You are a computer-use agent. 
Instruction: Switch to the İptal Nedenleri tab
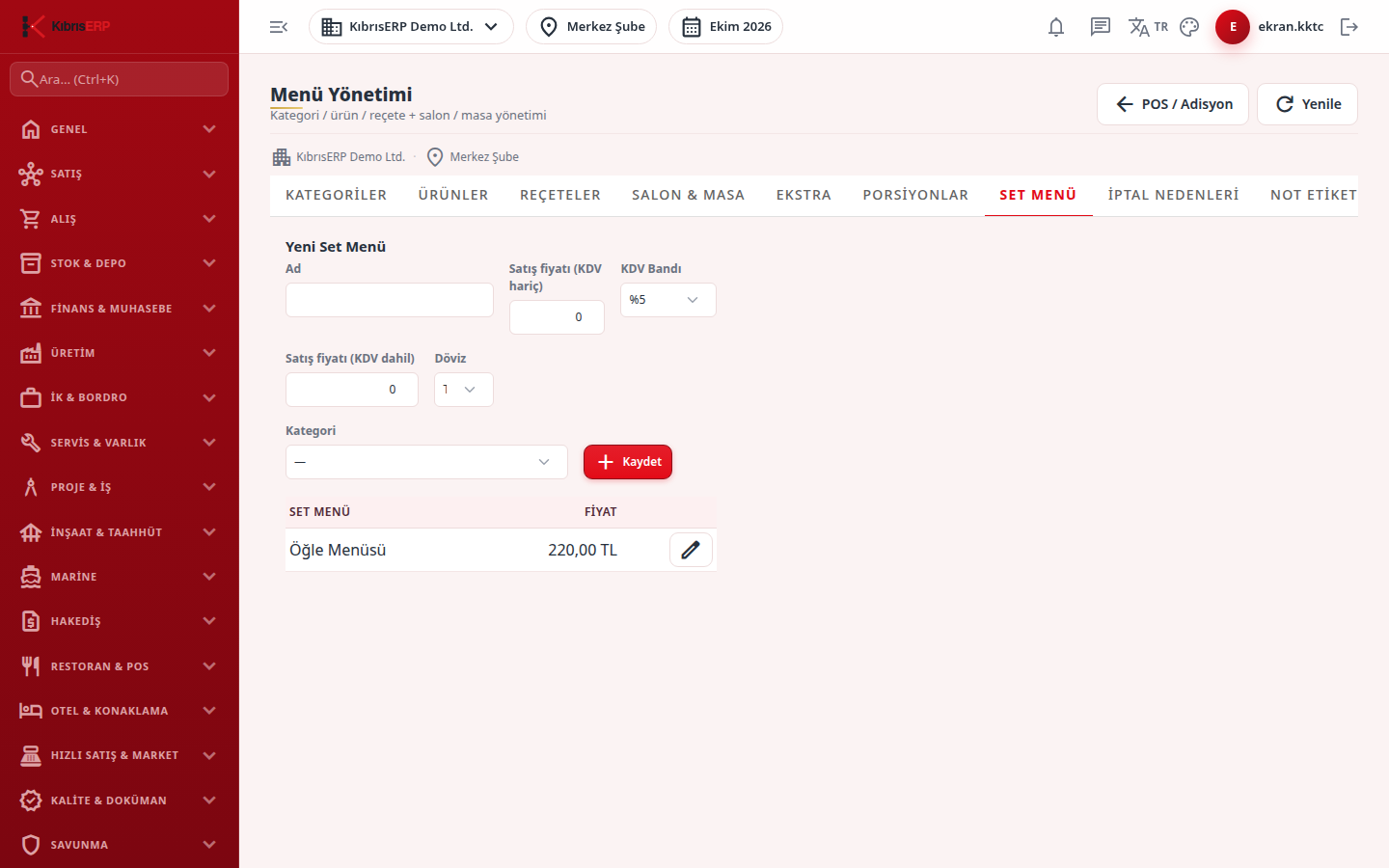[1174, 195]
